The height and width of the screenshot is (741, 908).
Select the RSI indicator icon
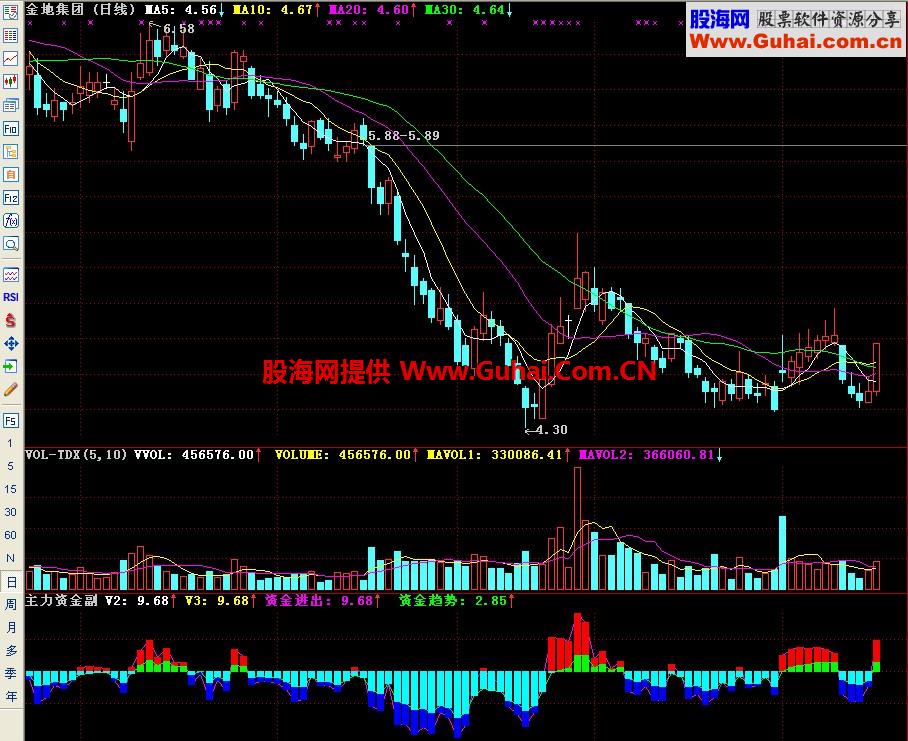10,297
